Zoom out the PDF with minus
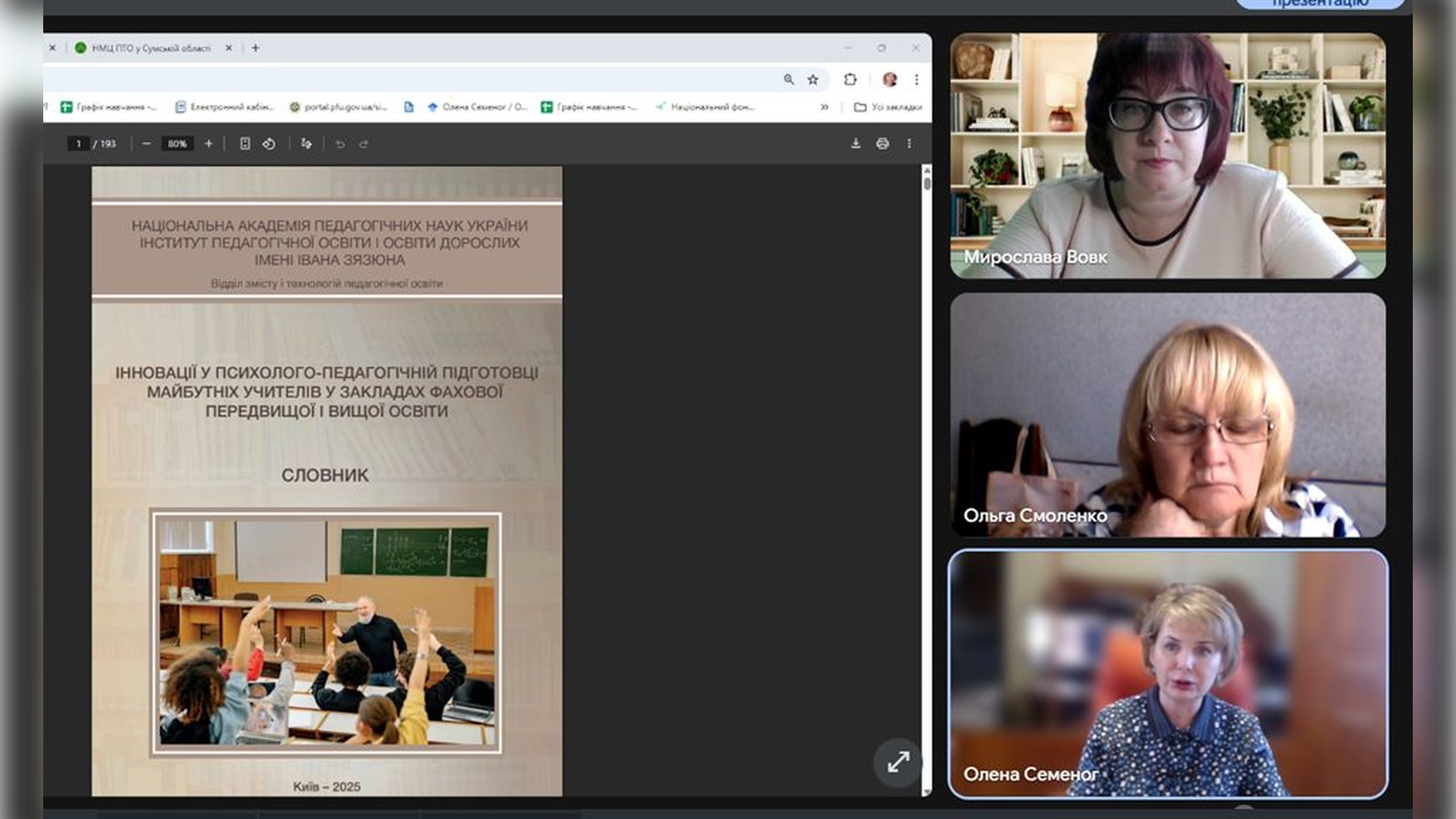The image size is (1456, 819). pyautogui.click(x=146, y=143)
